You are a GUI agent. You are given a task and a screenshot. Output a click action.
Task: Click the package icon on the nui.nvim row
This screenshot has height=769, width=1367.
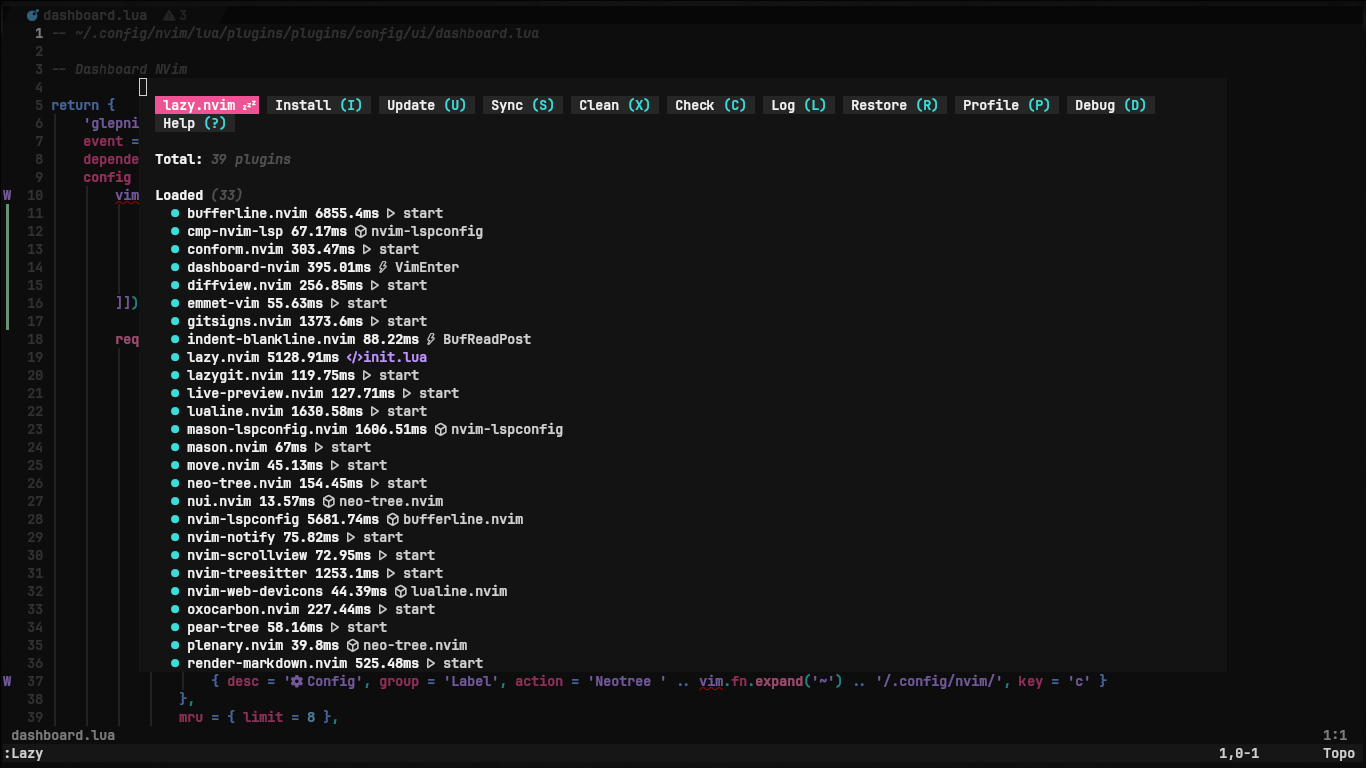point(329,501)
